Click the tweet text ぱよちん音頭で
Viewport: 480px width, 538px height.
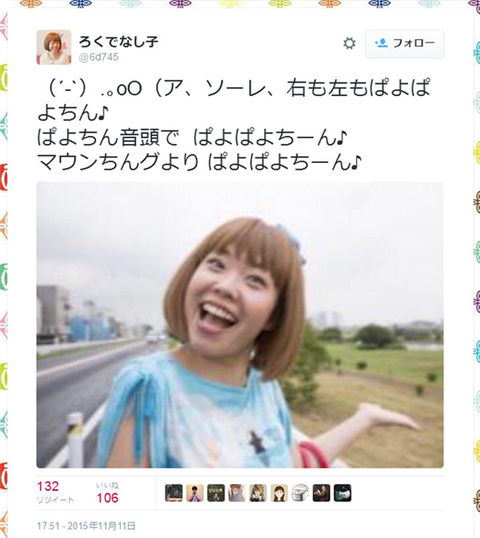[x=108, y=138]
